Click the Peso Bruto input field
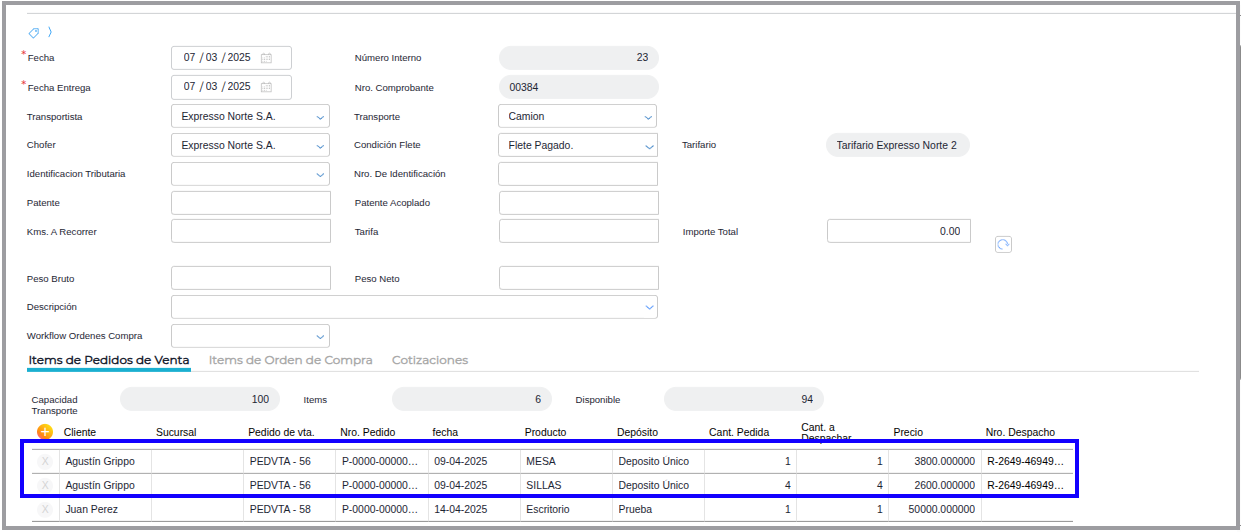Screen dimensions: 1241x532 [250, 278]
